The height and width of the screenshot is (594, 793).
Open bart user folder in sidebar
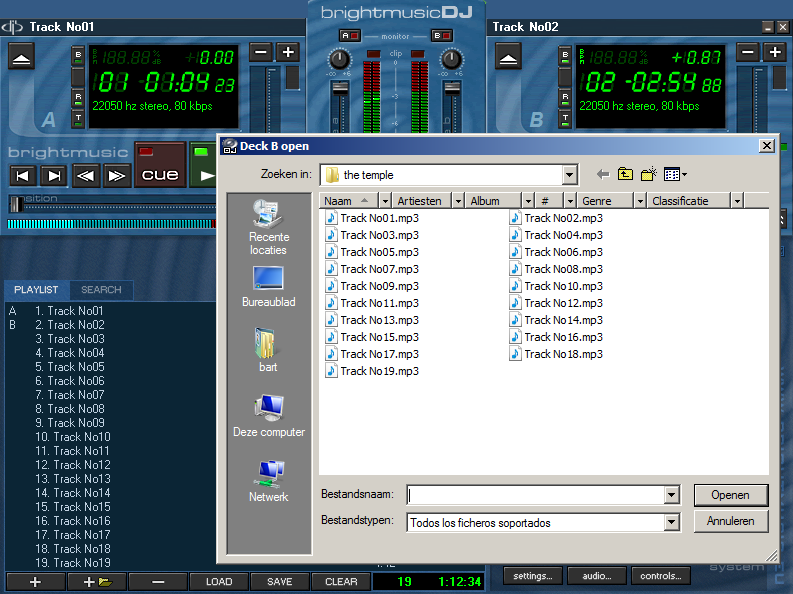click(268, 350)
